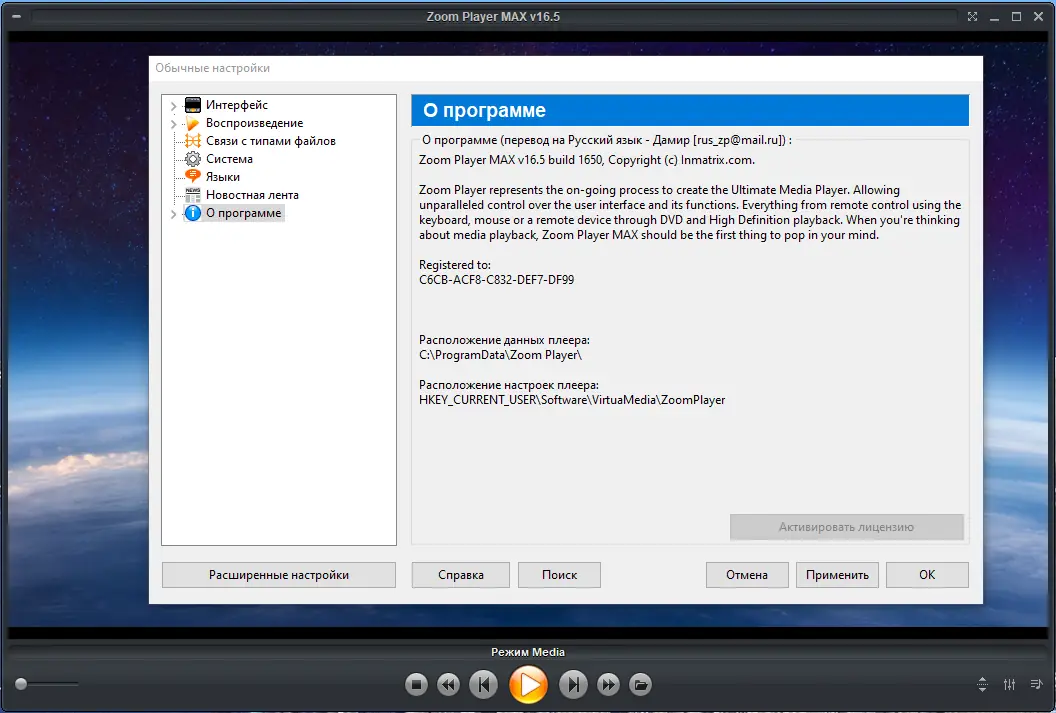This screenshot has height=713, width=1056.
Task: Expand the Воспроизведение tree branch
Action: [x=173, y=122]
